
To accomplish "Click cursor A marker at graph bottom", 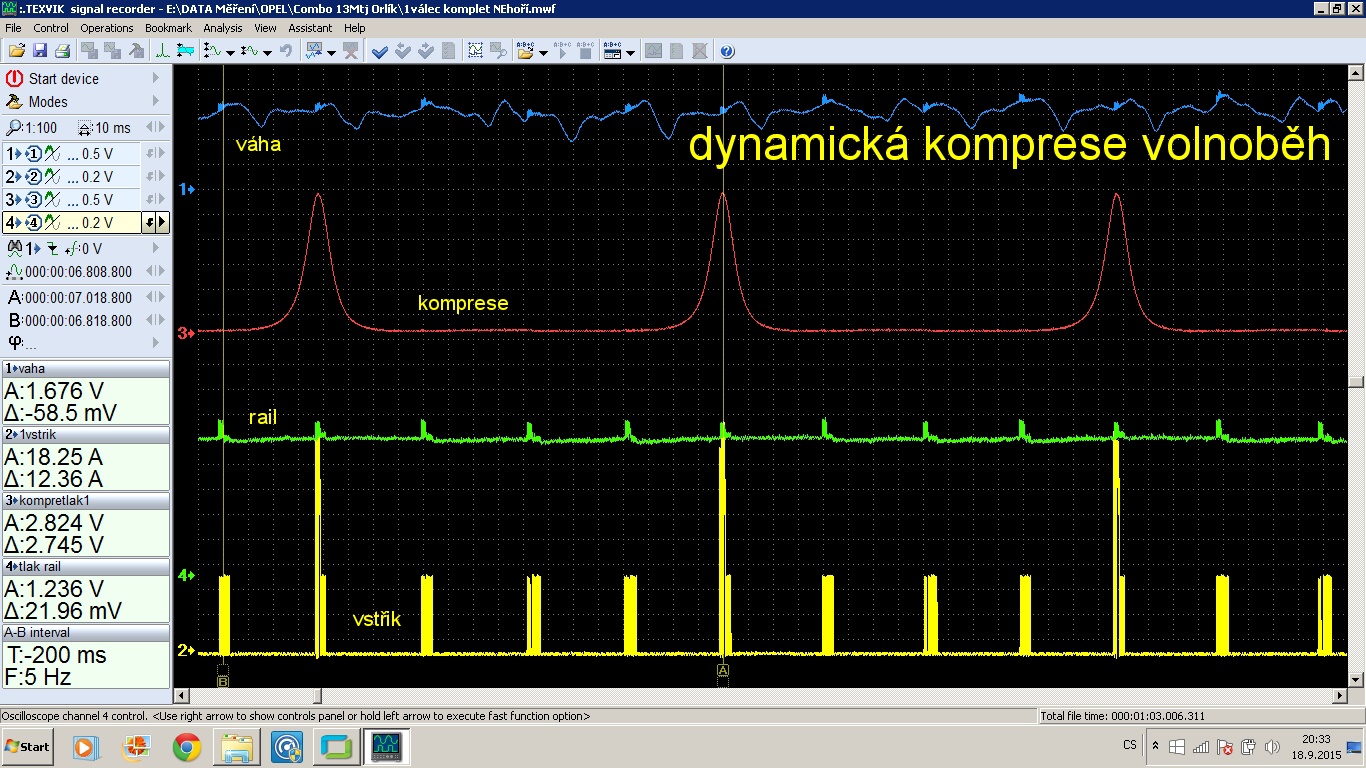I will (x=722, y=670).
